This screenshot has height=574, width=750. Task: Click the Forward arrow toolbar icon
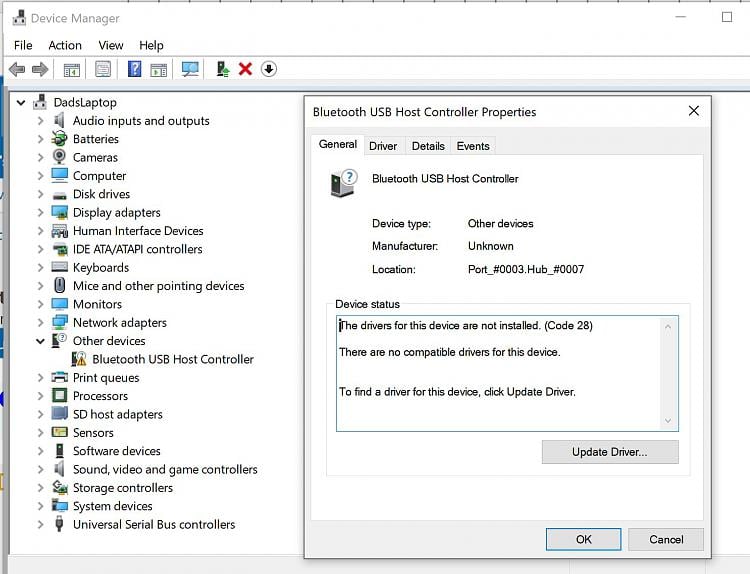tap(40, 69)
